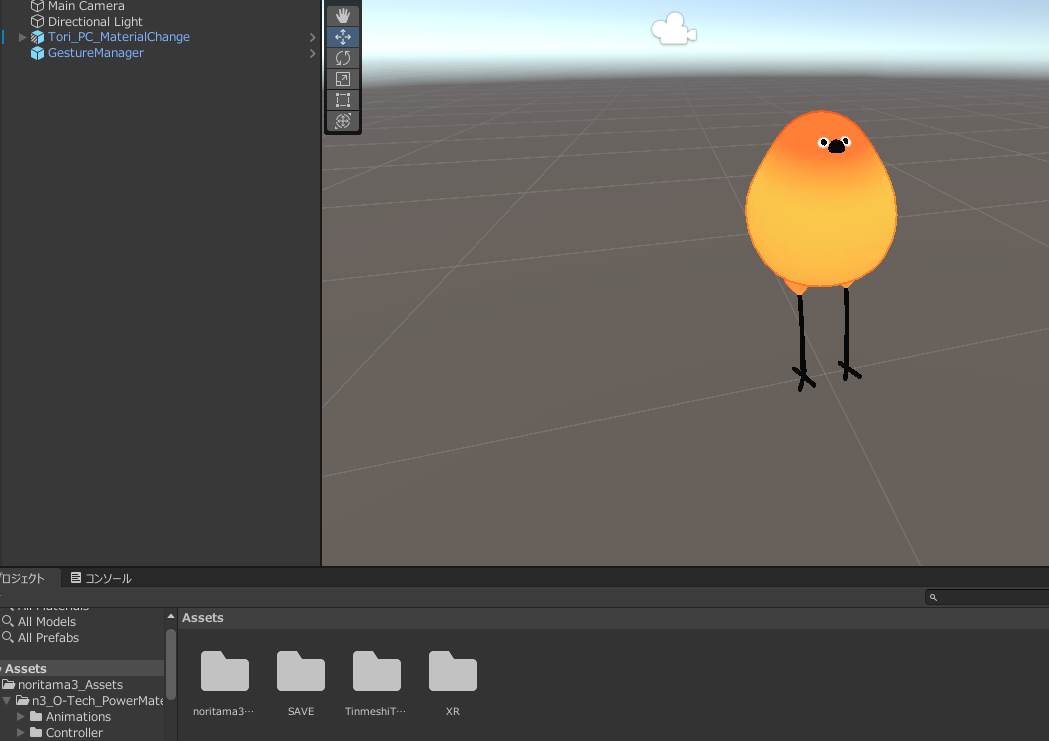Image resolution: width=1049 pixels, height=741 pixels.
Task: Switch to the Rotate tool
Action: coord(343,58)
